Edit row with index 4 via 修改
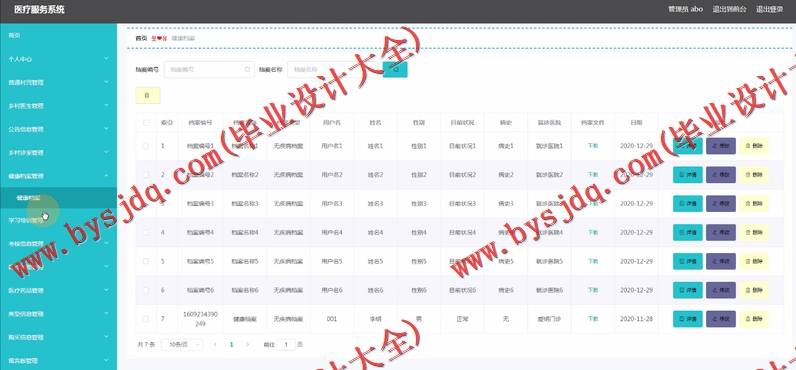This screenshot has width=796, height=370. pos(721,232)
